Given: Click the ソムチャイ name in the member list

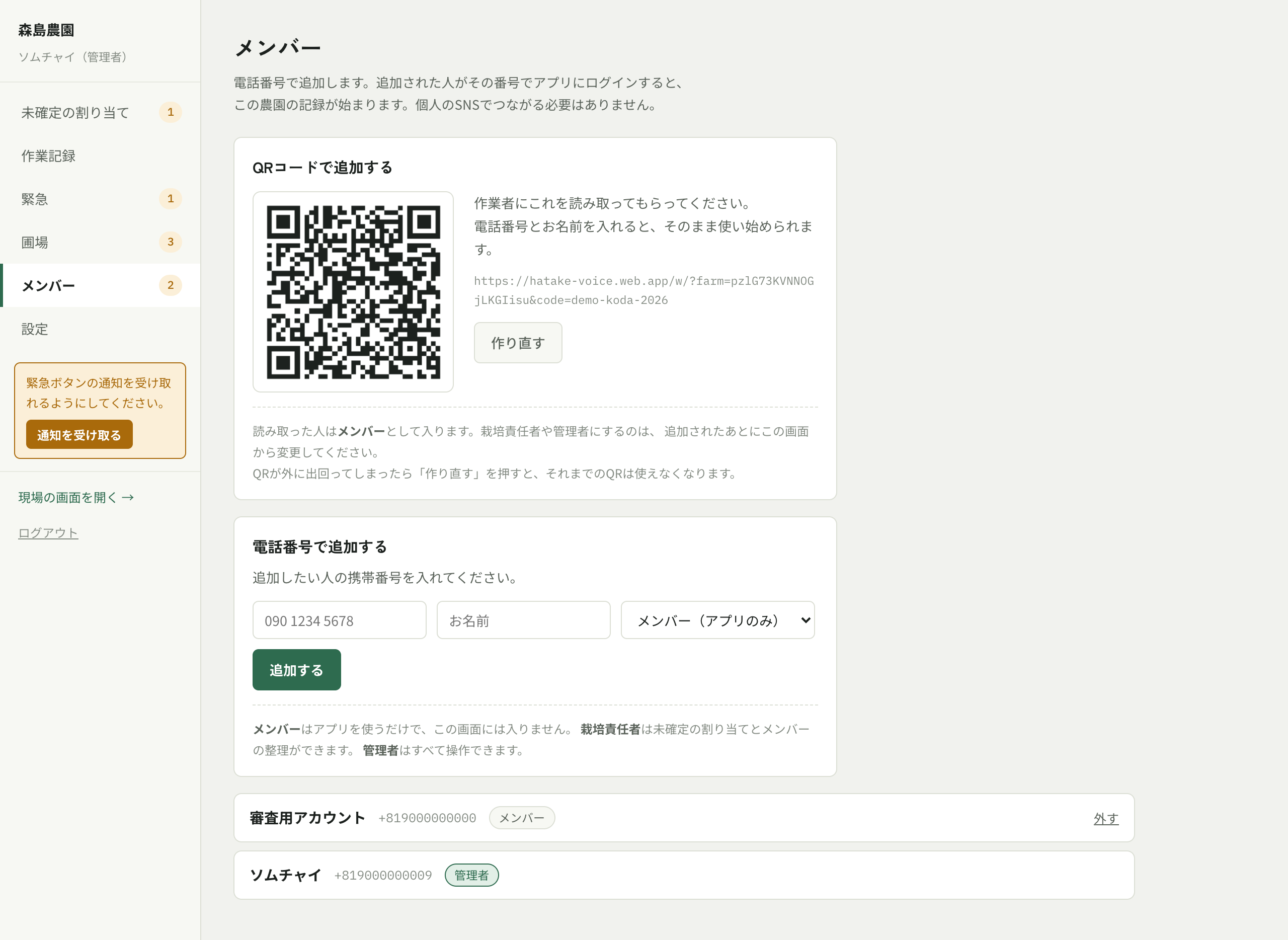Looking at the screenshot, I should [286, 875].
